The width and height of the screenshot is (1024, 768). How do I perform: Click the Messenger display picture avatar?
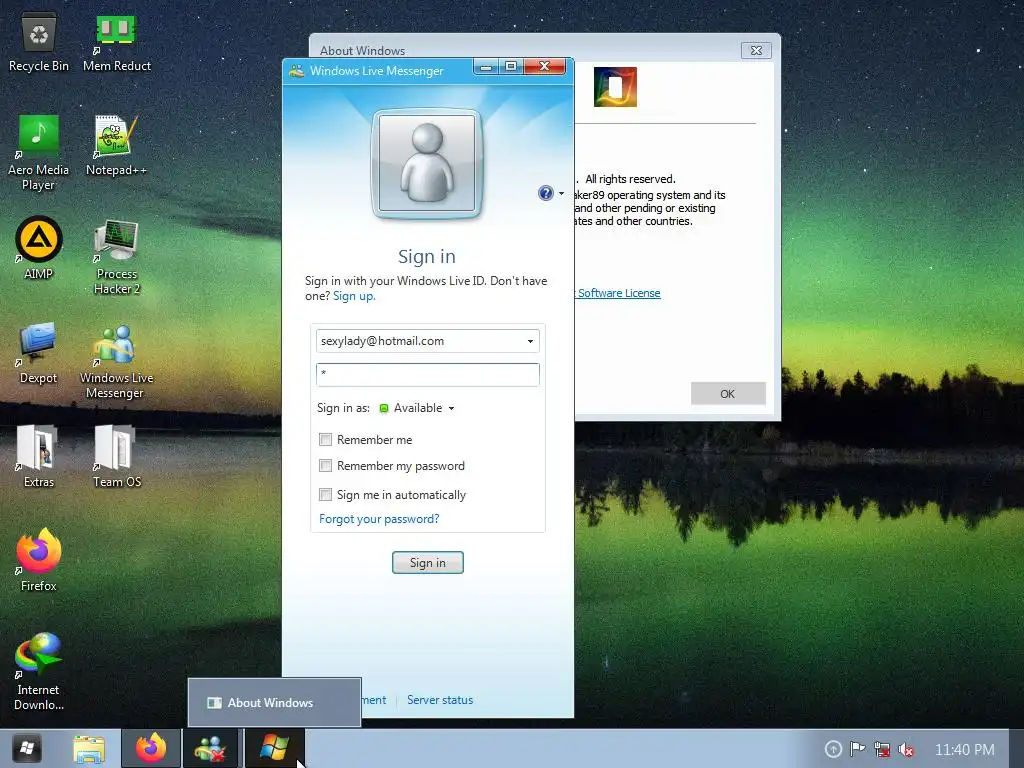427,163
